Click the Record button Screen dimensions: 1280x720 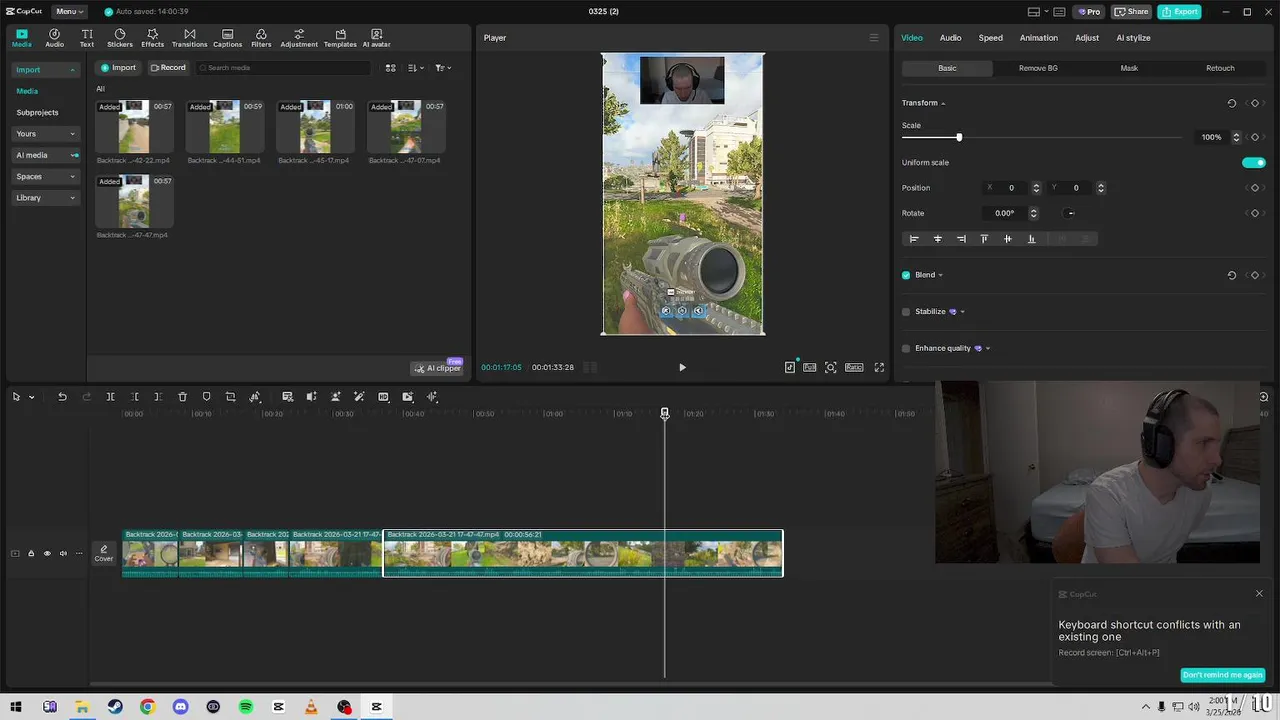coord(168,68)
